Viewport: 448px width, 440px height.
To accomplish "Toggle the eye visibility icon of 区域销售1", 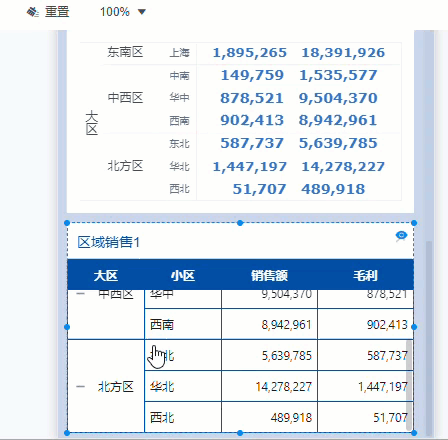I will click(401, 236).
